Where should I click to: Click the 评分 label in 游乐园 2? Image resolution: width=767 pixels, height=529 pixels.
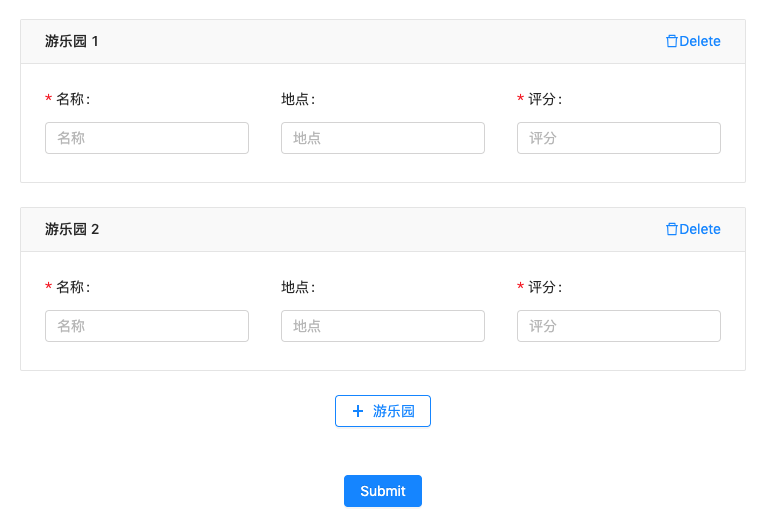pos(545,287)
